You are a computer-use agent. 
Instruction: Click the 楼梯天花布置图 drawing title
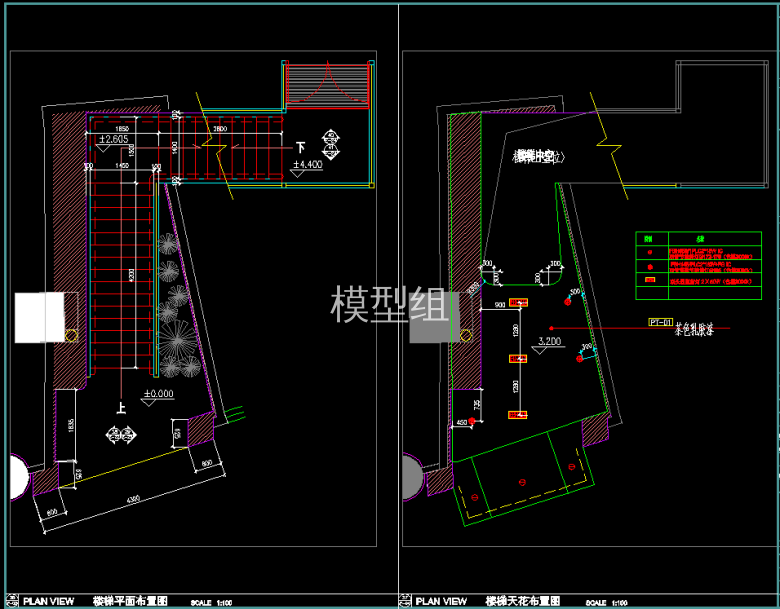click(522, 602)
